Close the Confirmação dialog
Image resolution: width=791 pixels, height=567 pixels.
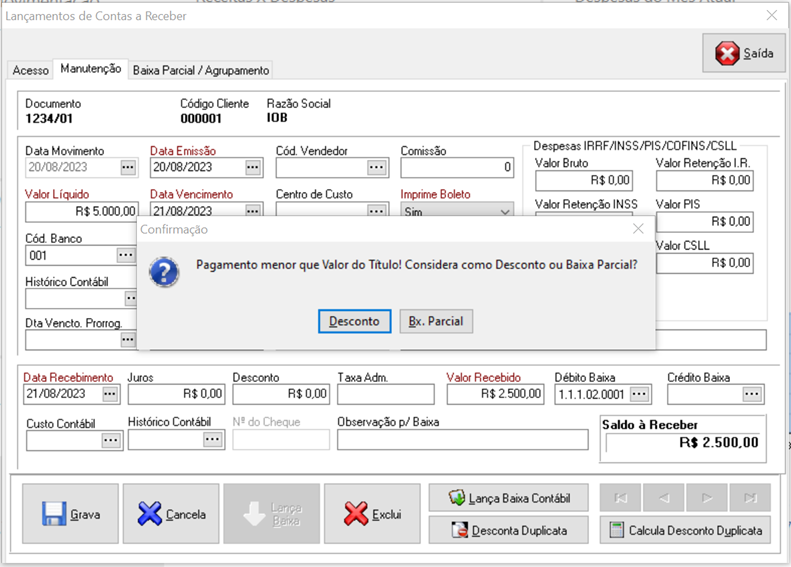[638, 229]
